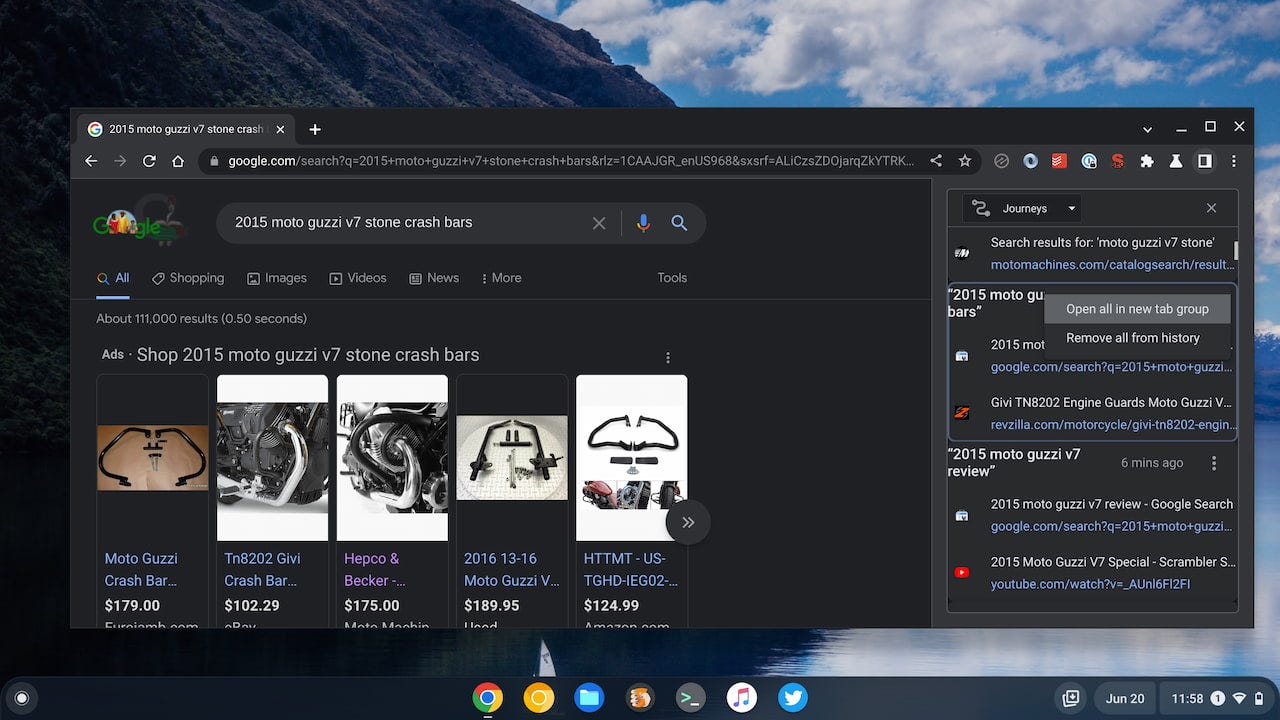Open the Terminal app from the shelf

(691, 698)
